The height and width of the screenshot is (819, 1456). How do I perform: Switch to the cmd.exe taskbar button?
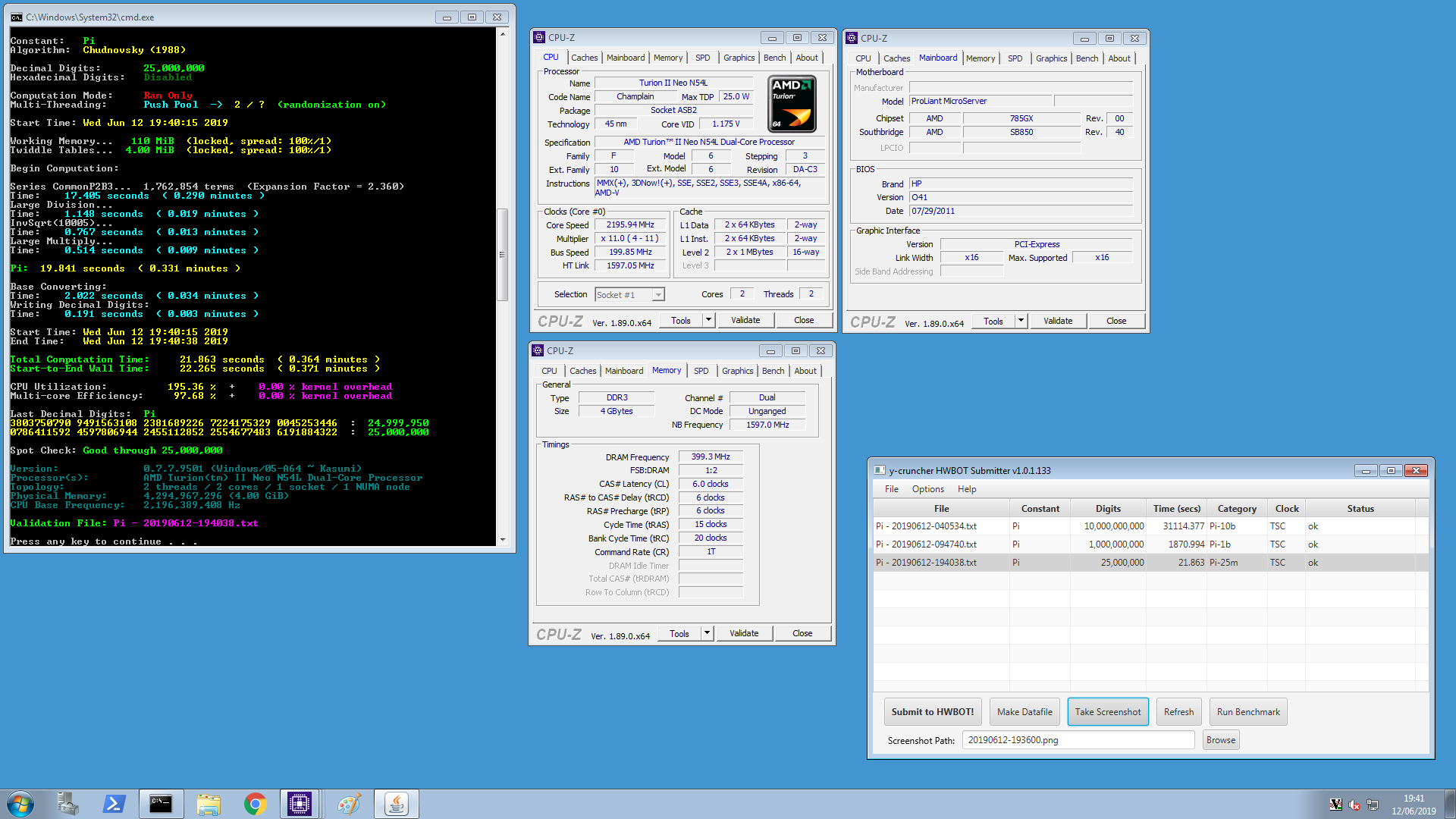coord(161,804)
